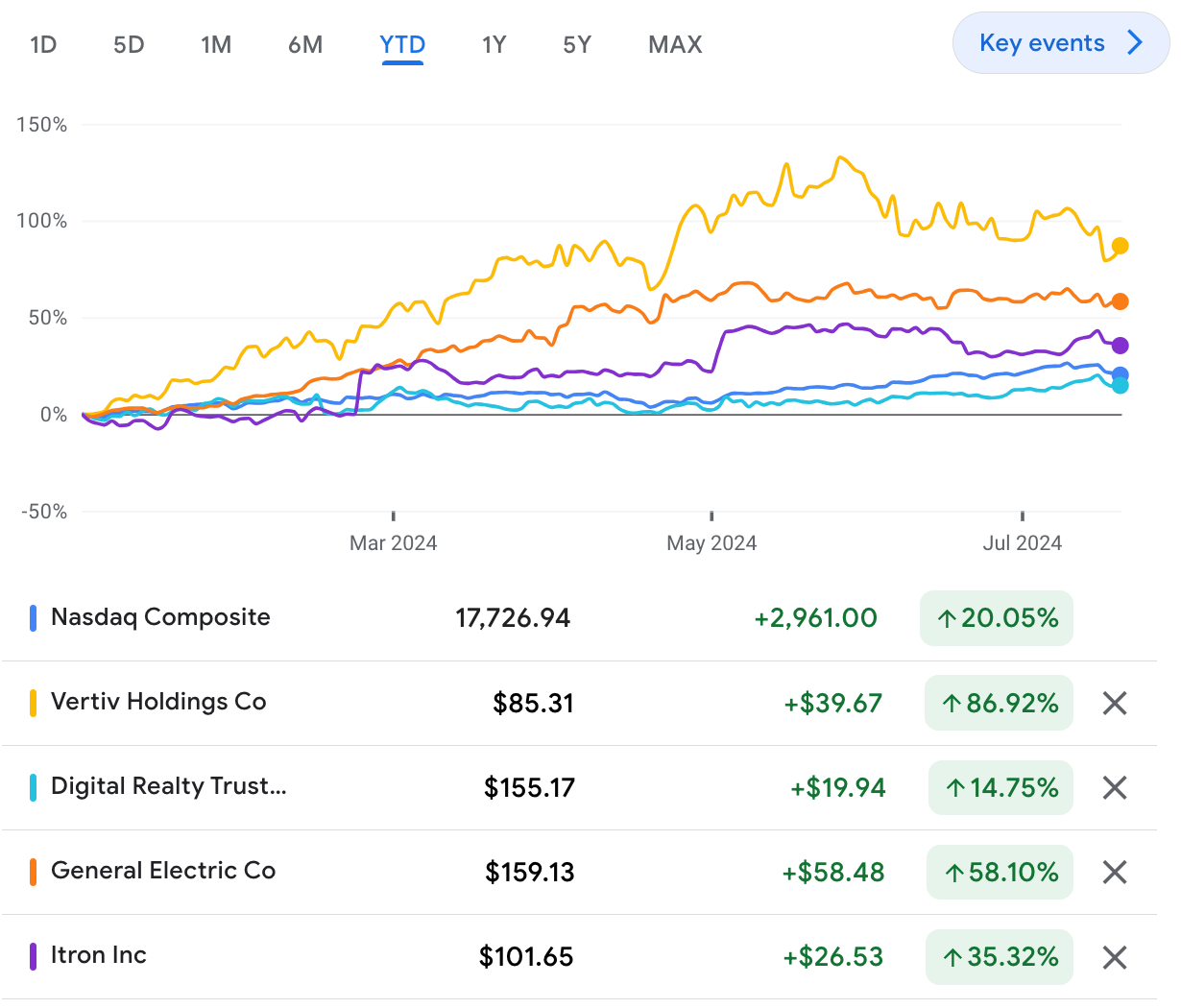Click the $101.65 Itron price
Screen dimensions: 1181x1008
pos(526,957)
